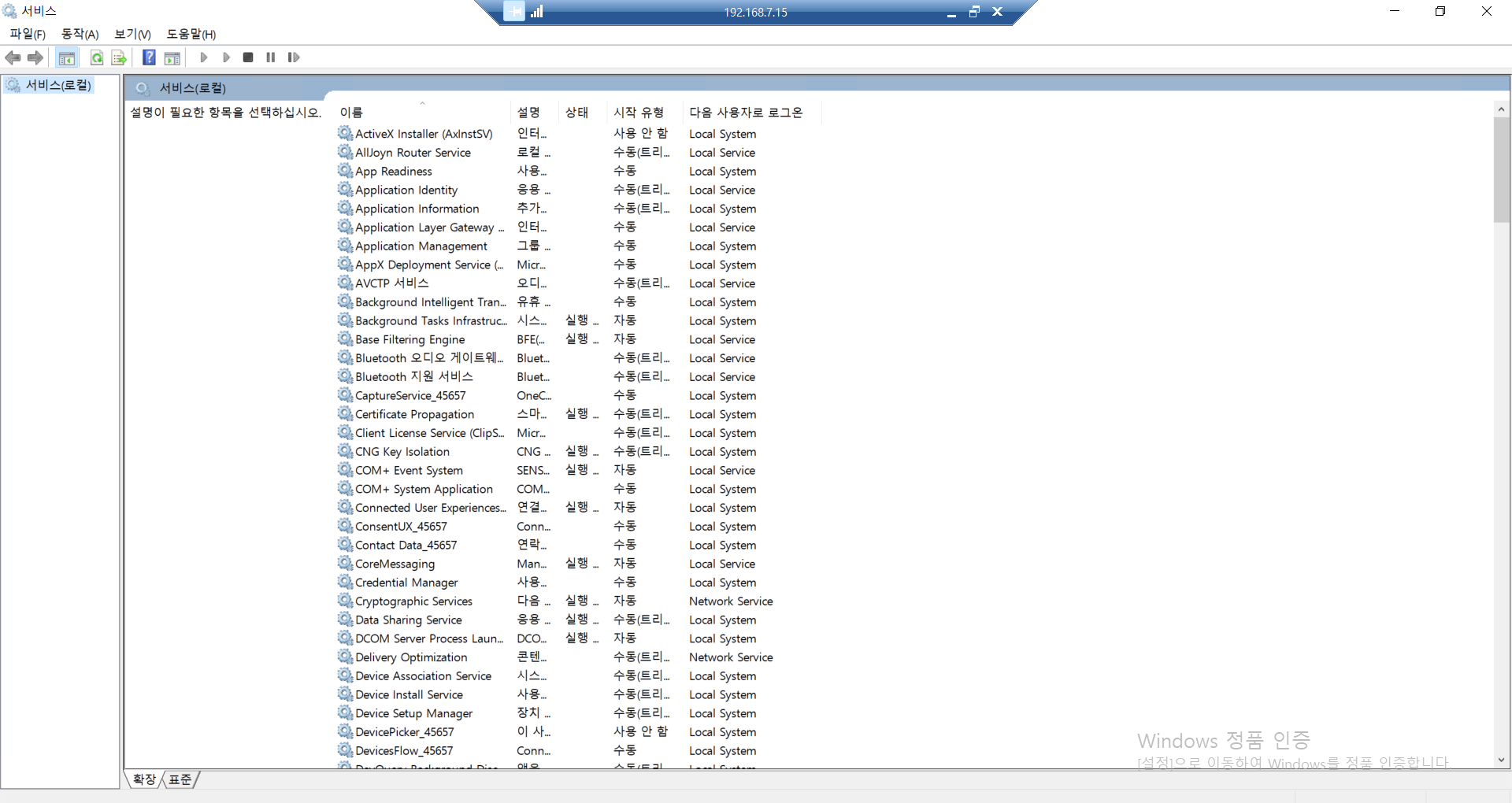The image size is (1512, 803).
Task: Select Application Layer Gateway service icon
Action: pos(345,227)
